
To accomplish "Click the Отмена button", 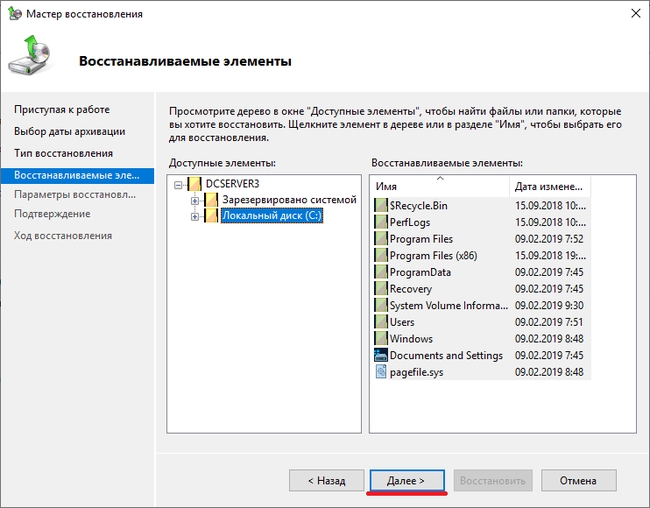I will click(x=578, y=481).
